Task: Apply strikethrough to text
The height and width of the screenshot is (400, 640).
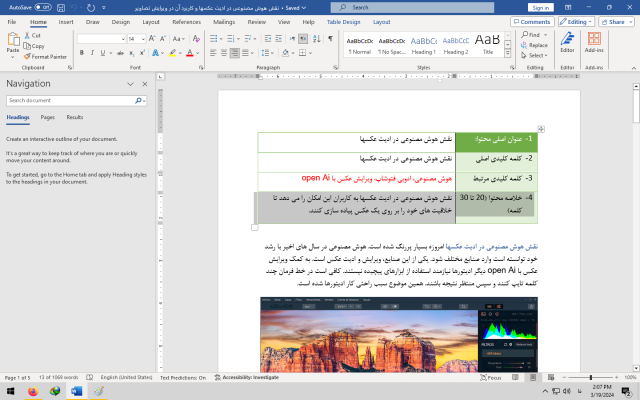Action: 120,53
